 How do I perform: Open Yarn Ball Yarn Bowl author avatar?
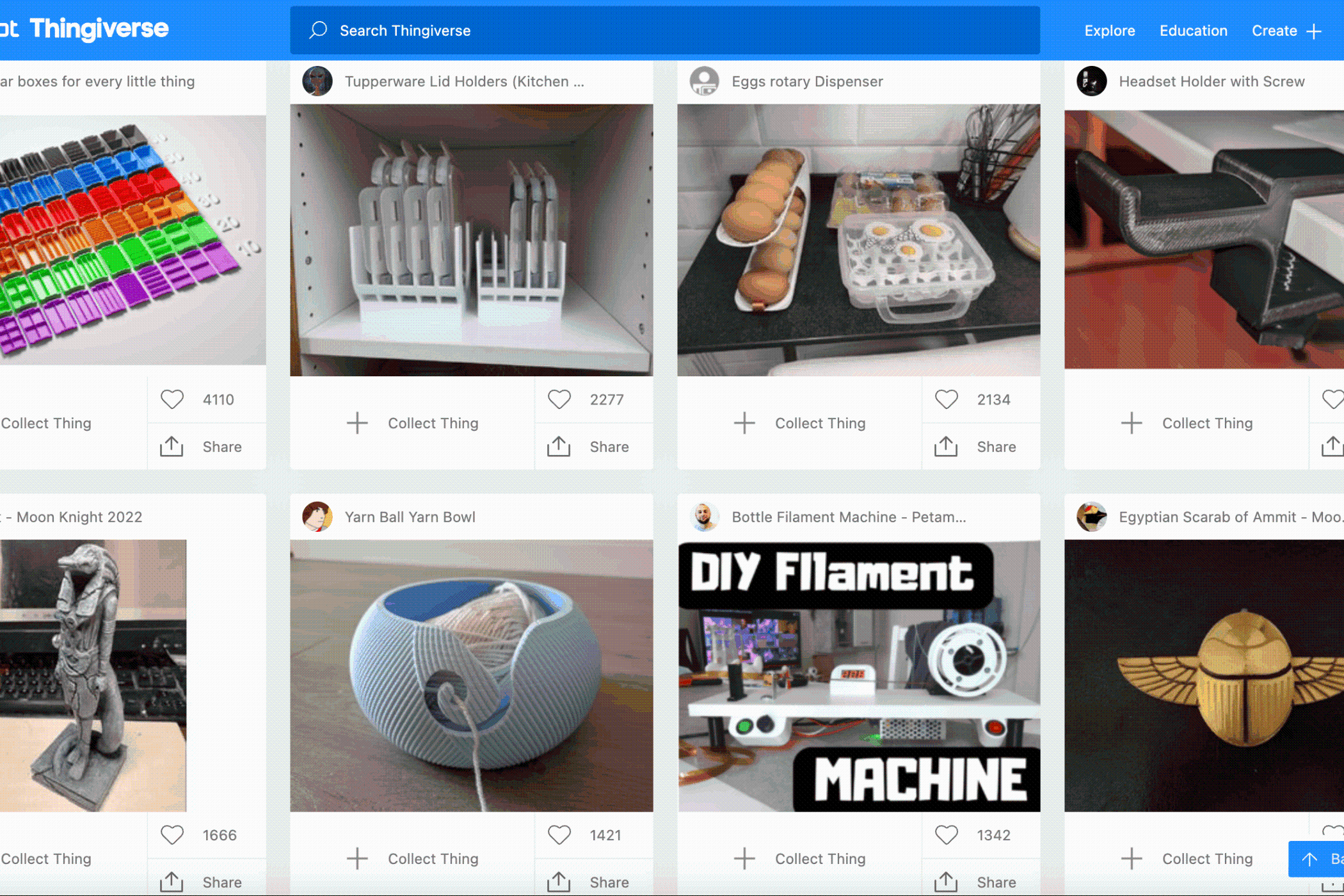tap(317, 516)
